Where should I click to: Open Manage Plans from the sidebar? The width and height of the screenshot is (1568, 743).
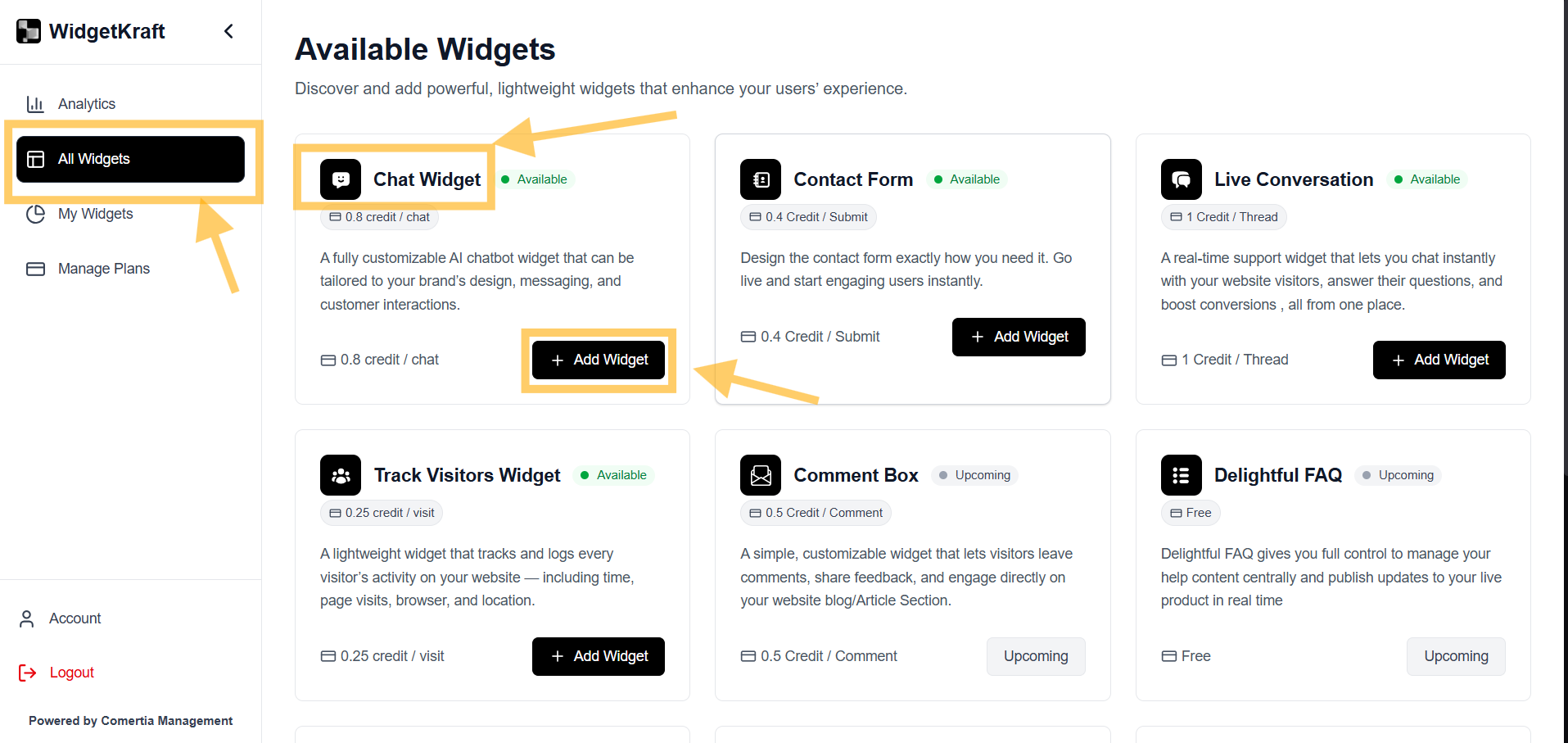tap(103, 268)
